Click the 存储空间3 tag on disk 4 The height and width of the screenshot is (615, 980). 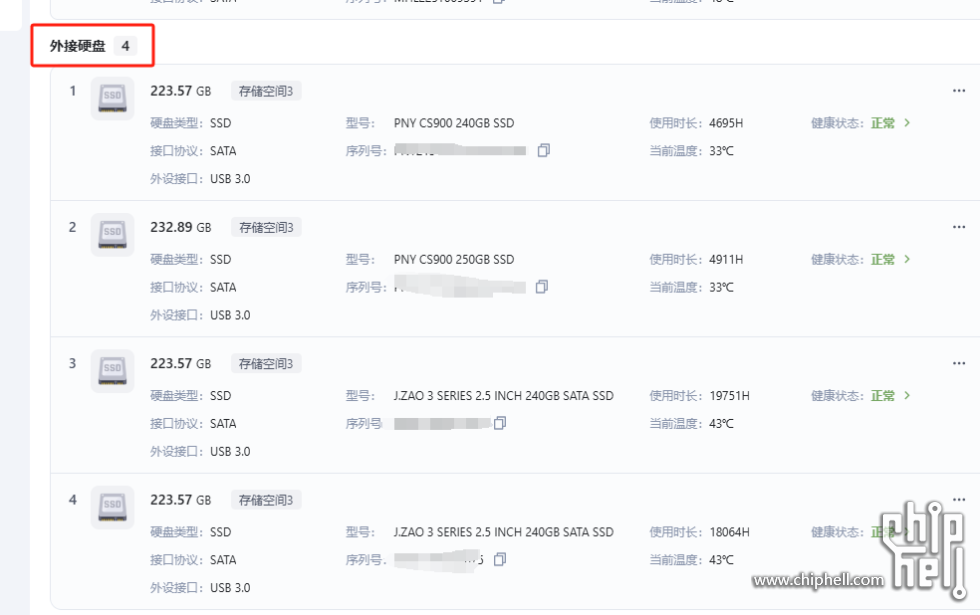[x=266, y=500]
